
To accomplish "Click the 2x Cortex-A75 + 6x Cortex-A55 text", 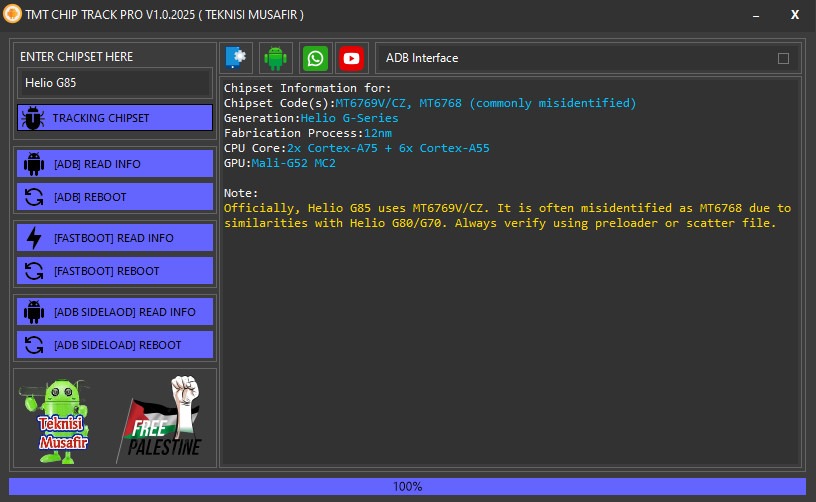I will pyautogui.click(x=388, y=148).
